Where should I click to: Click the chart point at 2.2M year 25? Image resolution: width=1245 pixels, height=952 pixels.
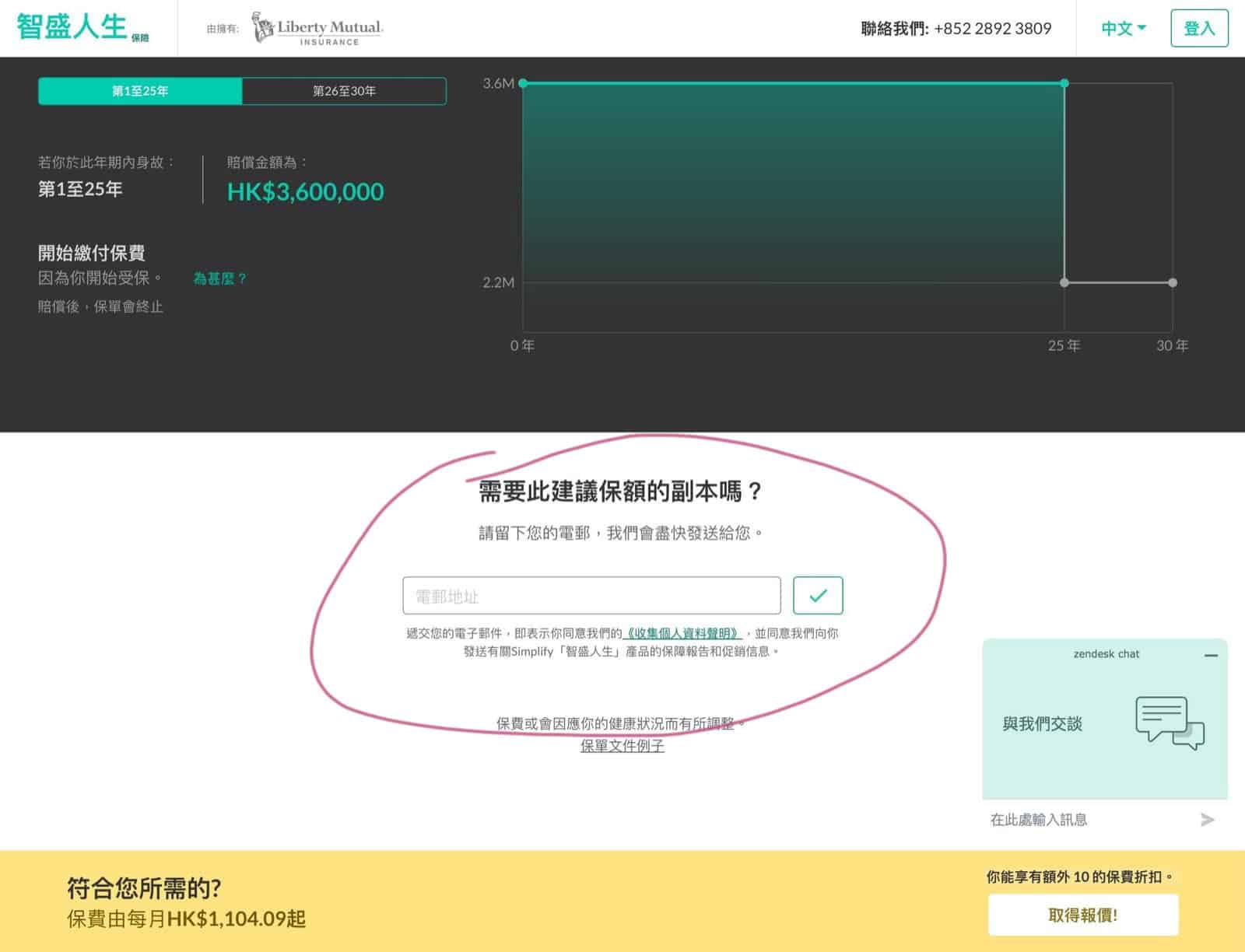1064,282
